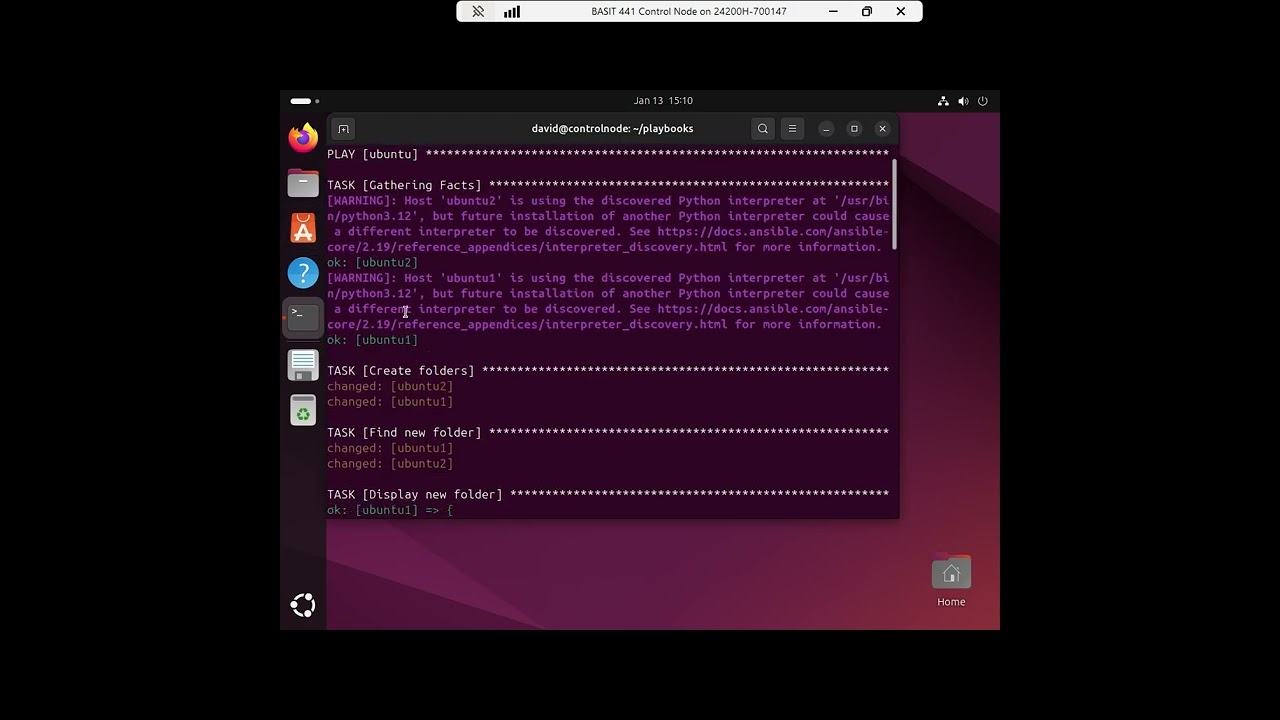Click changed: [ubuntu2] under Create folders
1280x720 pixels.
click(390, 386)
